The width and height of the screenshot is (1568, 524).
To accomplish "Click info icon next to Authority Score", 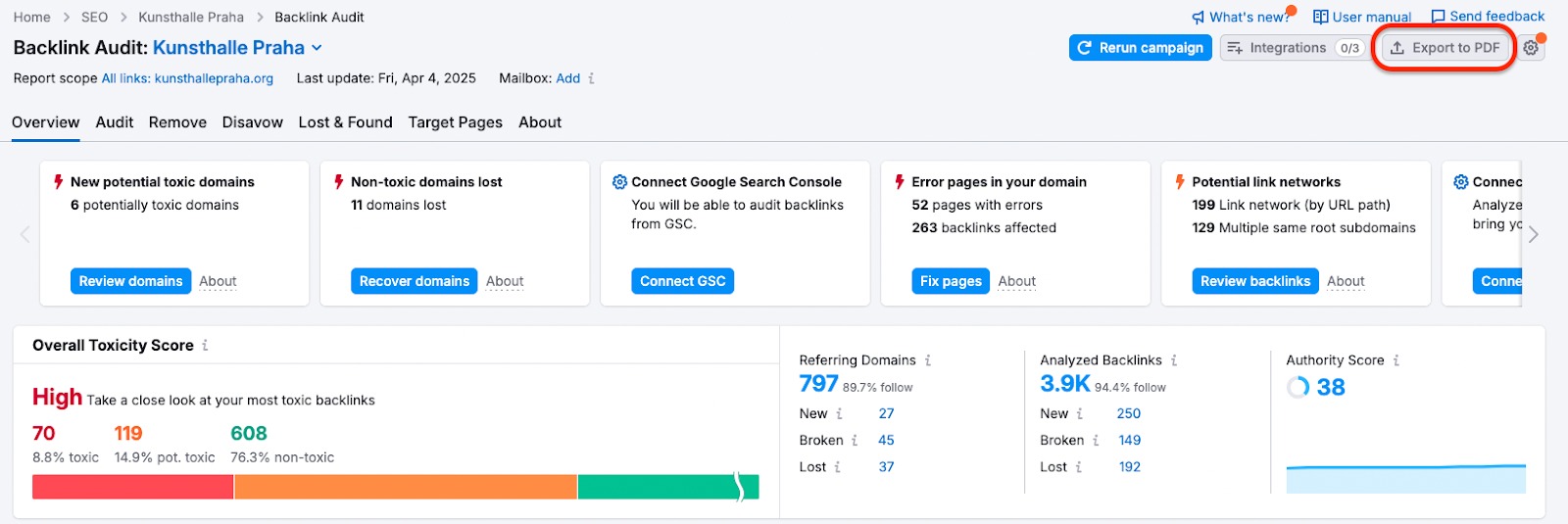I will (1396, 360).
